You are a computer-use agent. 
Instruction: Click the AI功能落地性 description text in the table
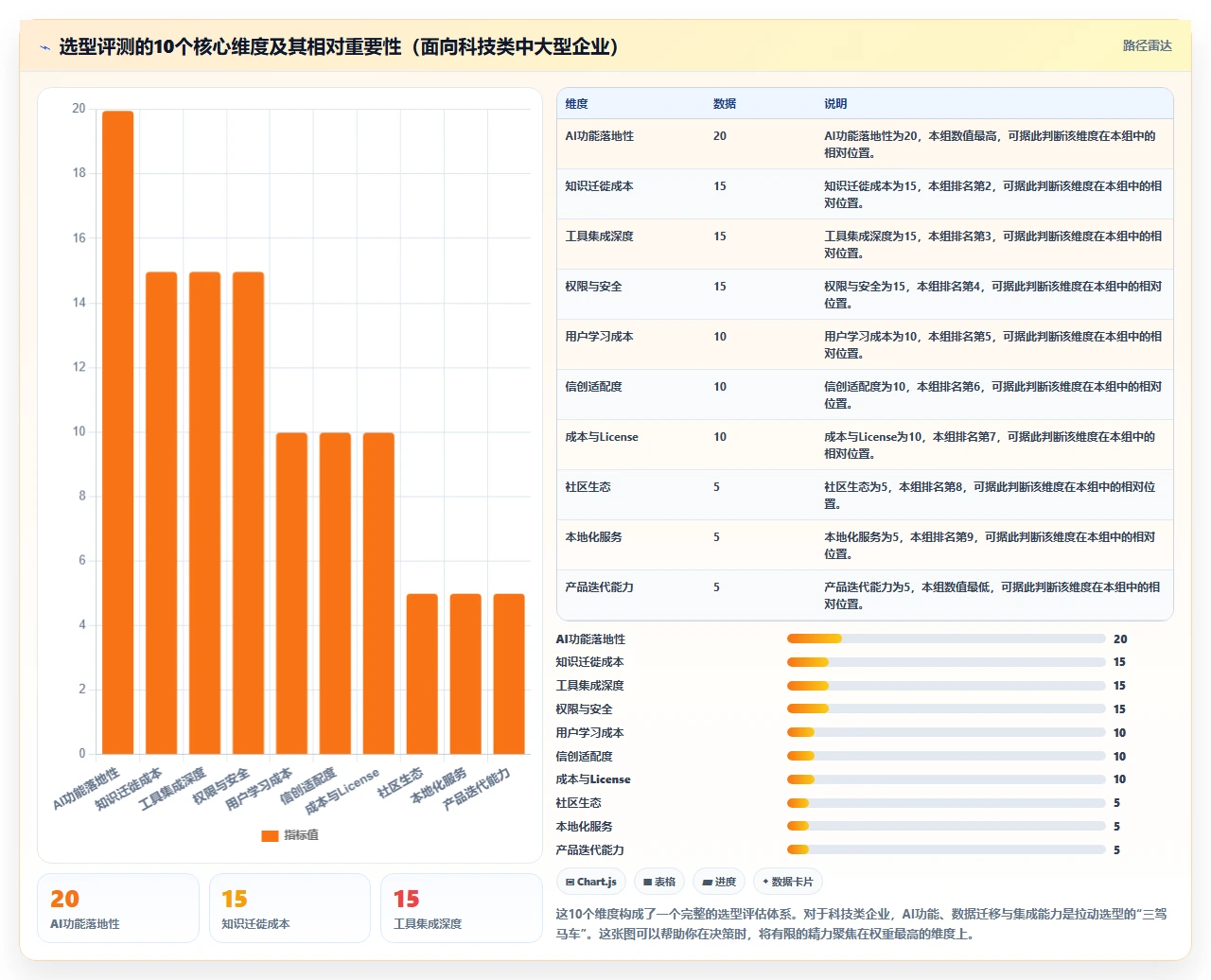tap(991, 145)
